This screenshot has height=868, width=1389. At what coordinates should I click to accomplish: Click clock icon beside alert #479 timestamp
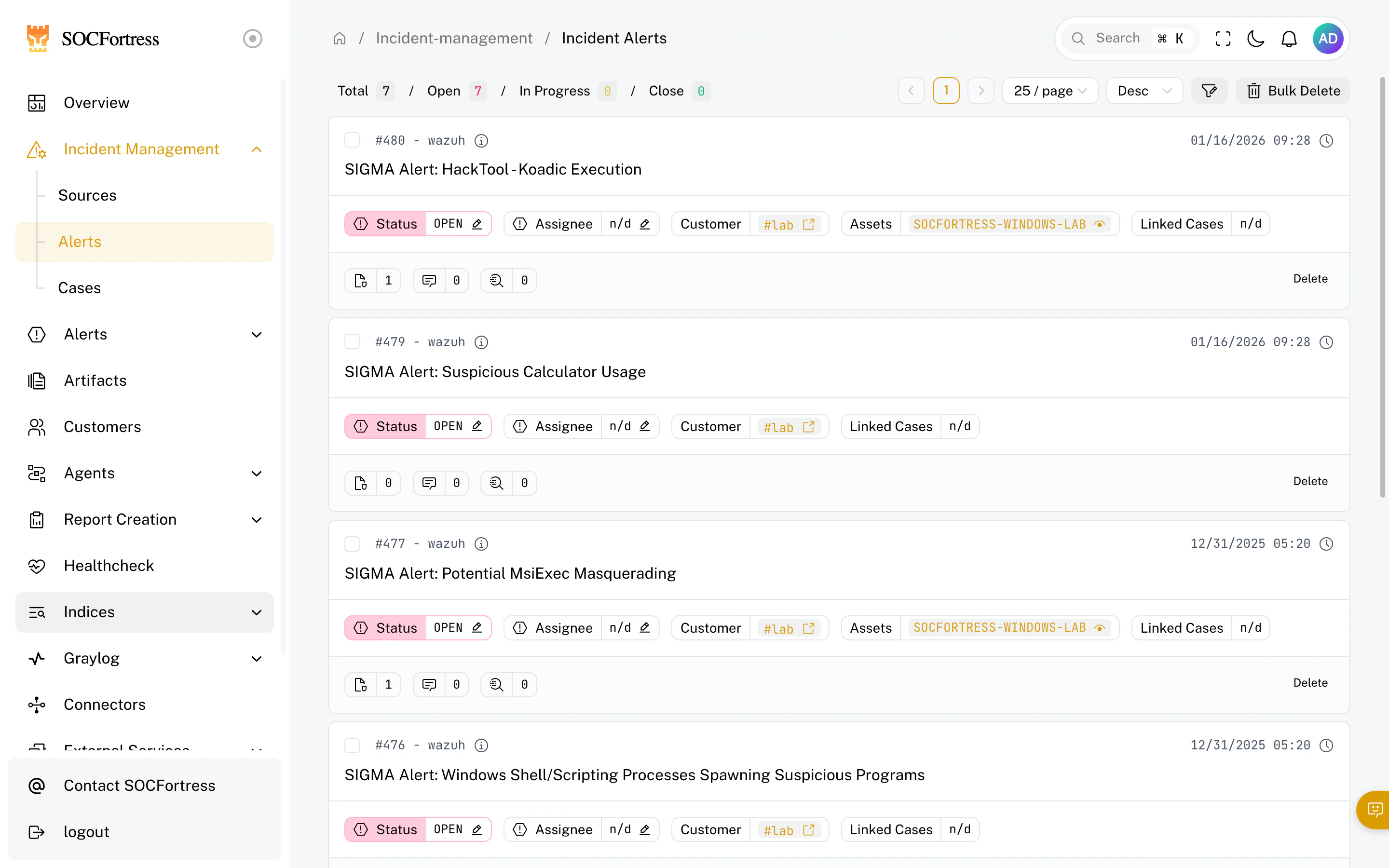pyautogui.click(x=1326, y=342)
